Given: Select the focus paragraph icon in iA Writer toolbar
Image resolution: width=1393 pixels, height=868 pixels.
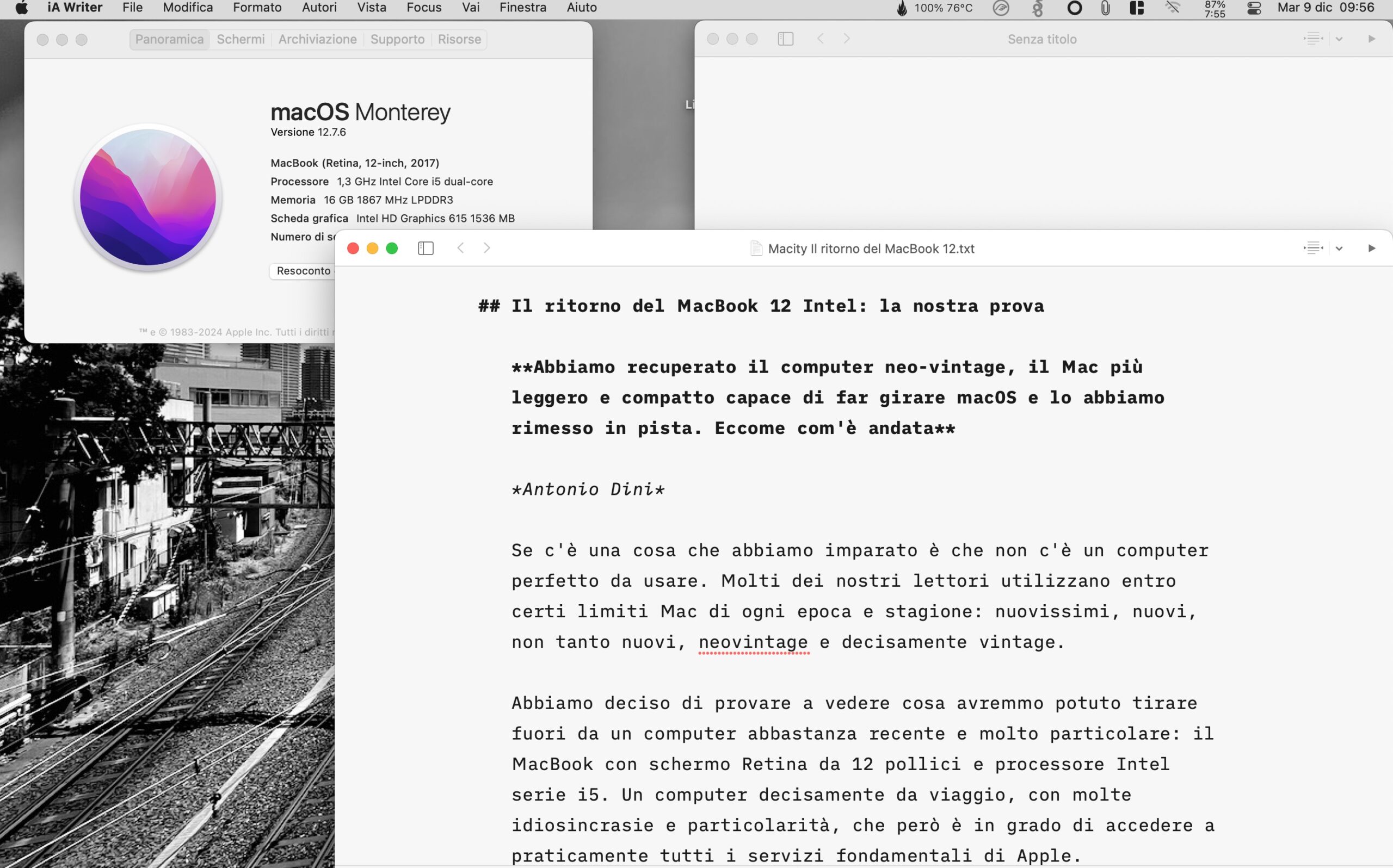Looking at the screenshot, I should (1312, 248).
